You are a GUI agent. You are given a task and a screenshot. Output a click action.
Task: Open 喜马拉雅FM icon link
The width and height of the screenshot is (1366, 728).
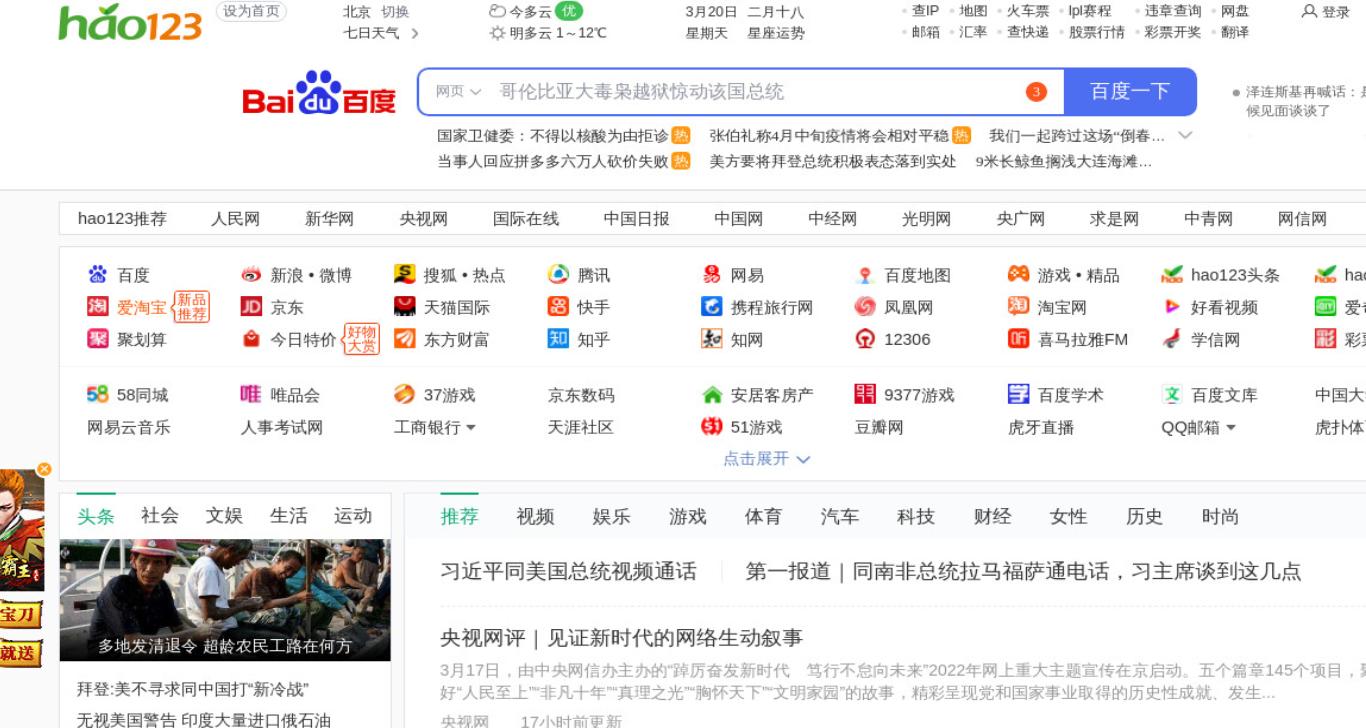[1018, 339]
